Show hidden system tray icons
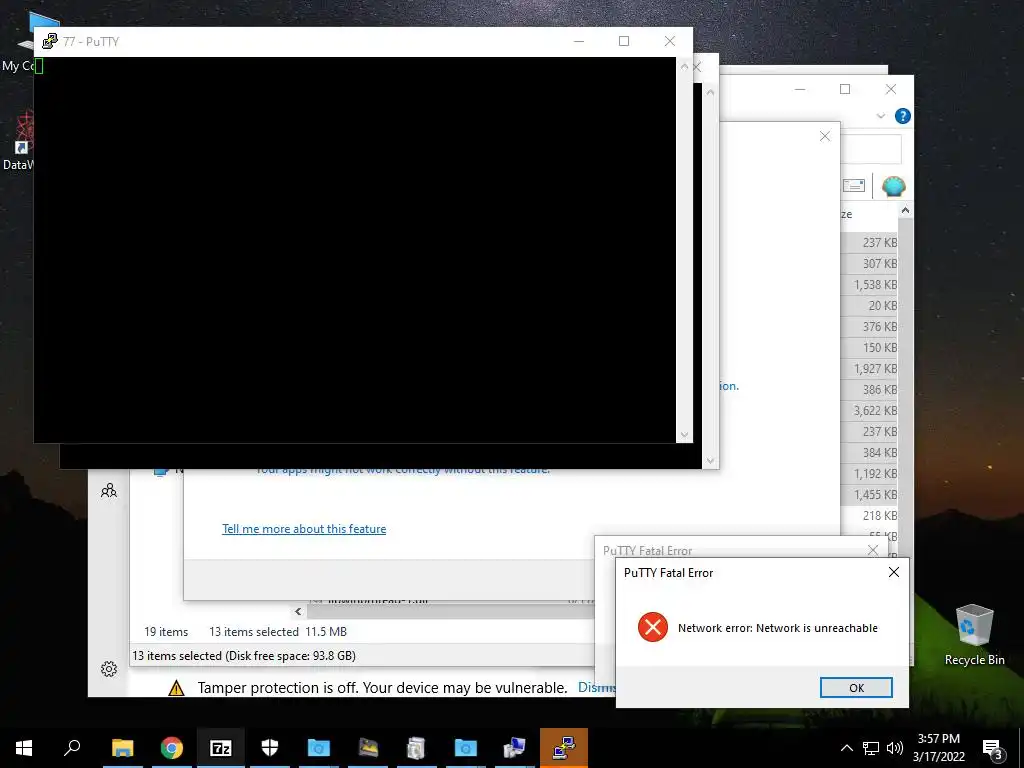 (846, 748)
